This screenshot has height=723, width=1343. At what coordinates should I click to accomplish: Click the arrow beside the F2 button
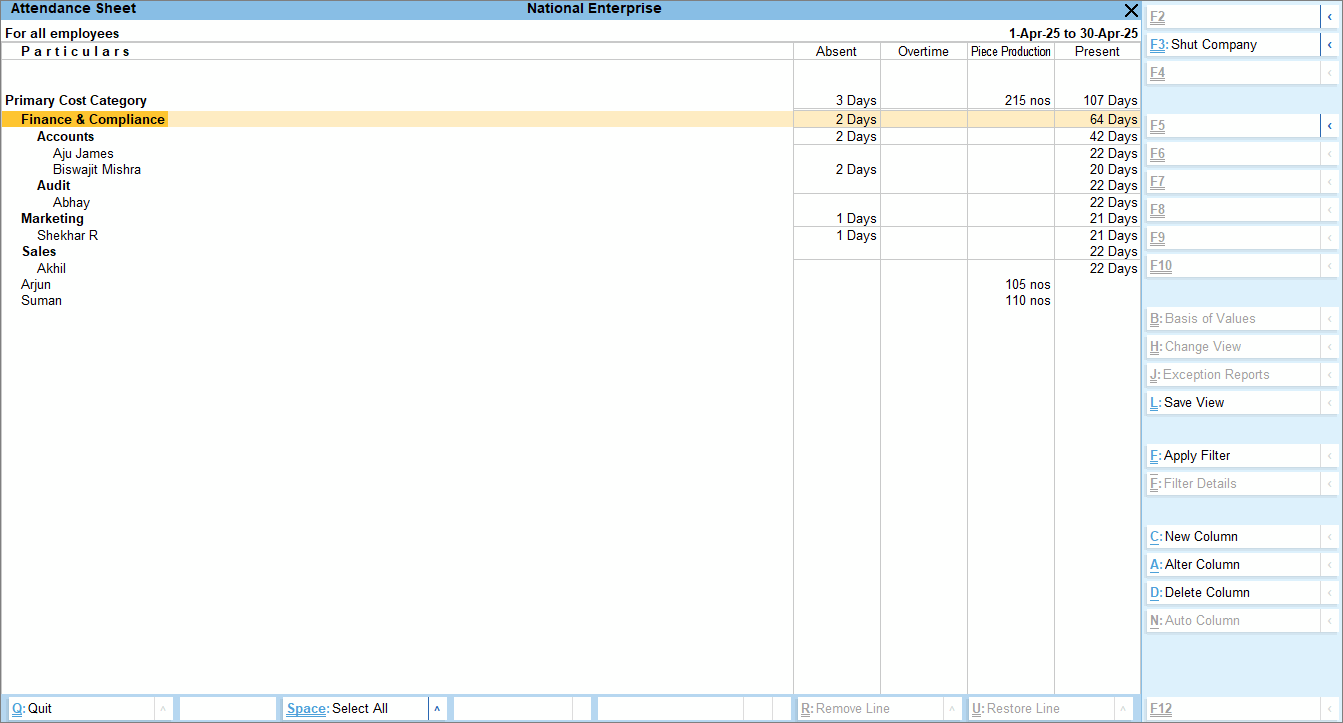click(x=1330, y=17)
